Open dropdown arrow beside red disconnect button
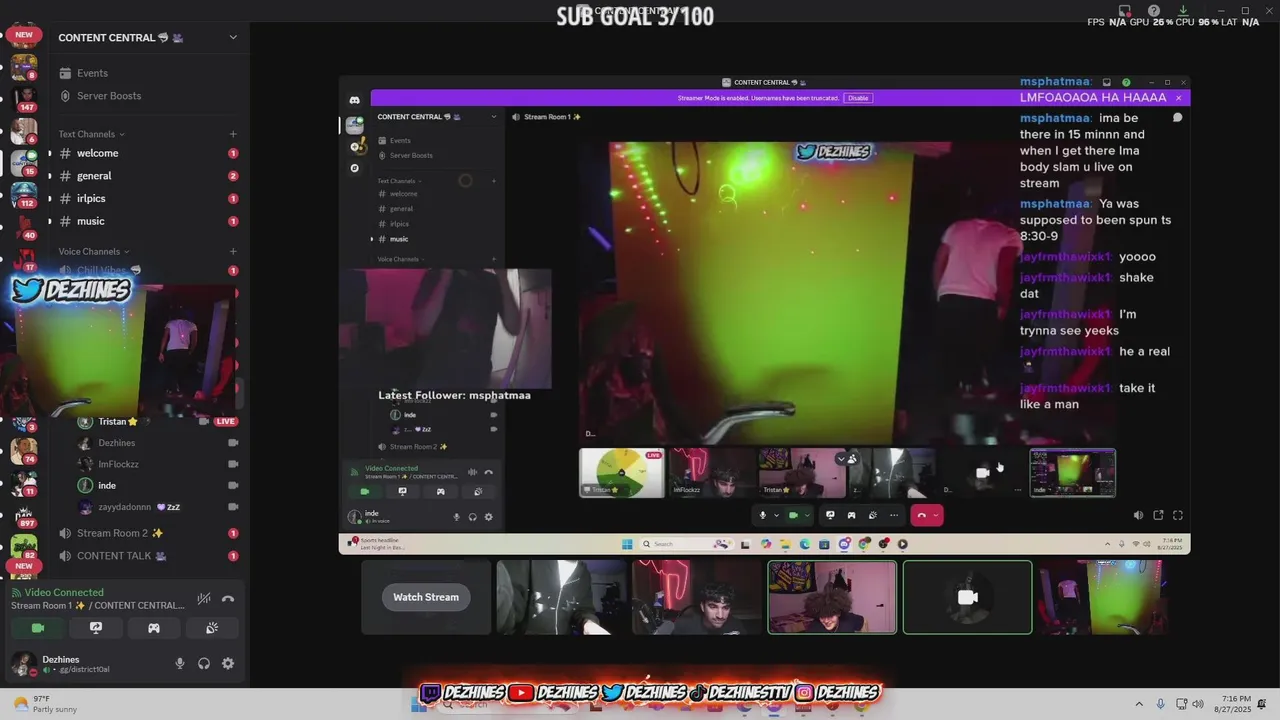1280x720 pixels. 936,516
